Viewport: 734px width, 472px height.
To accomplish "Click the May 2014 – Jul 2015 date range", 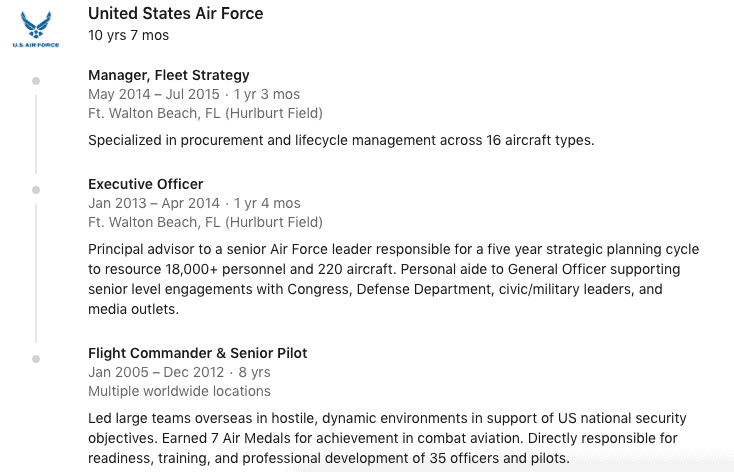I will point(154,94).
